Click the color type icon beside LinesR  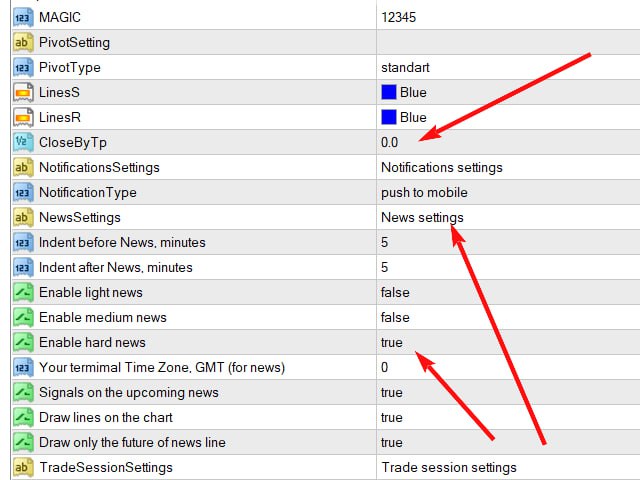(x=22, y=117)
